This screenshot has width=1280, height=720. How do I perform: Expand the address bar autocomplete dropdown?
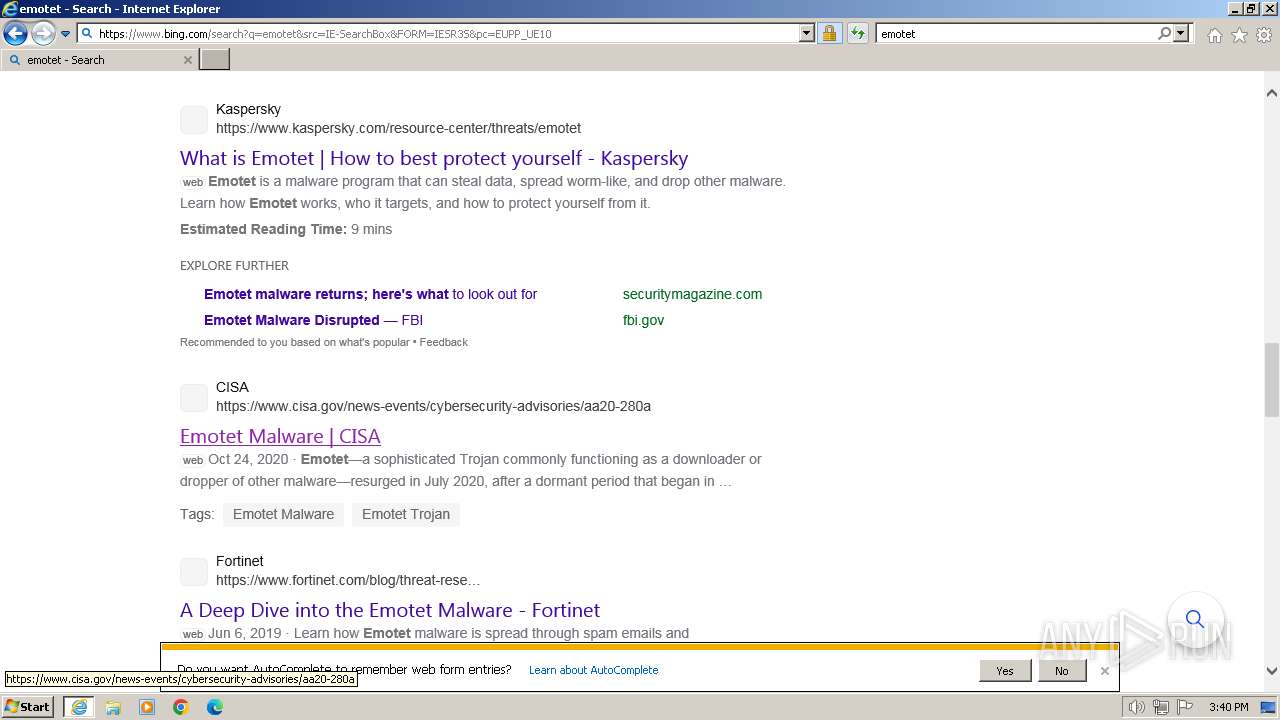[x=807, y=33]
